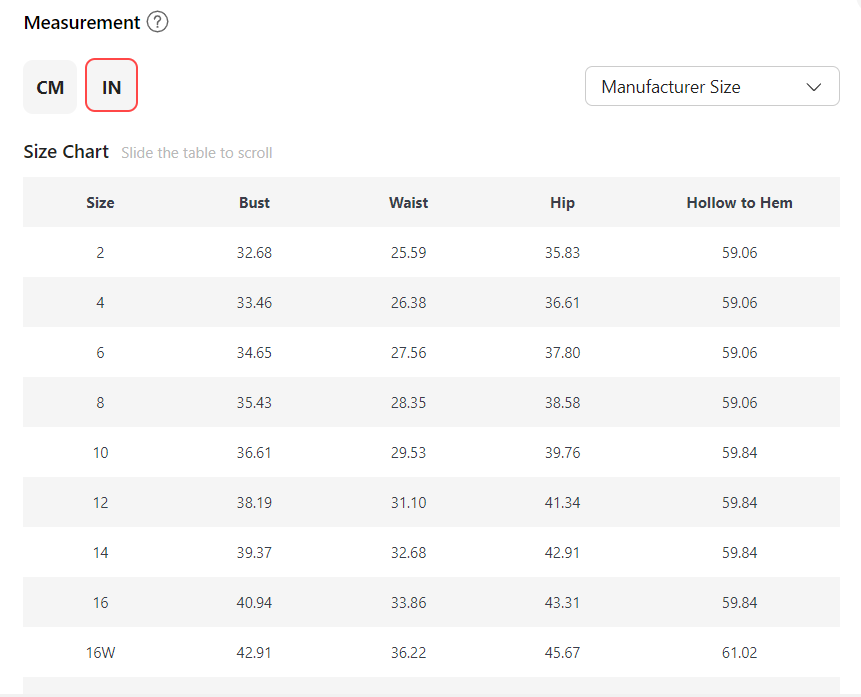Viewport: 861px width, 697px height.
Task: Select the IN unit toggle
Action: [111, 87]
